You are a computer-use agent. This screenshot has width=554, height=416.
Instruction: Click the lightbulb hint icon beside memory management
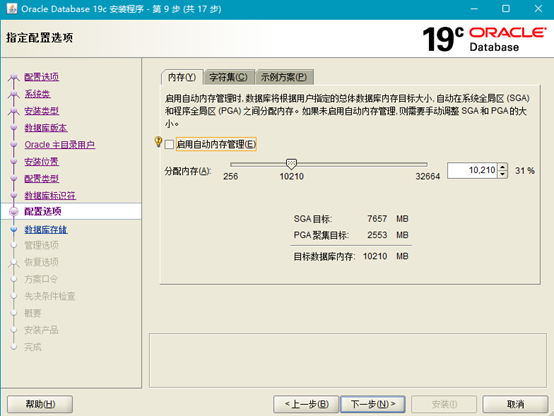pyautogui.click(x=158, y=142)
